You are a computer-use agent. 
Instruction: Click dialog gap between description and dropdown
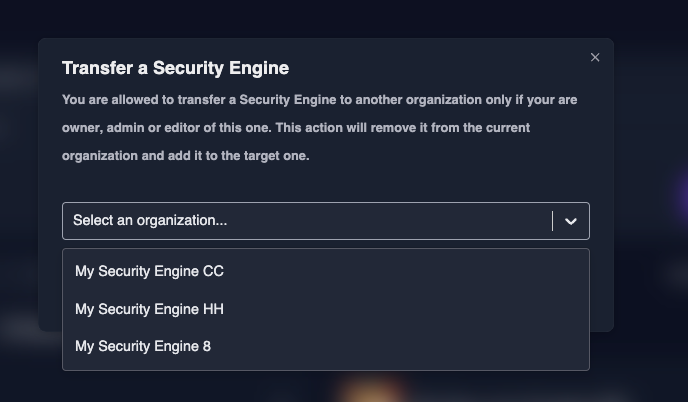[325, 186]
